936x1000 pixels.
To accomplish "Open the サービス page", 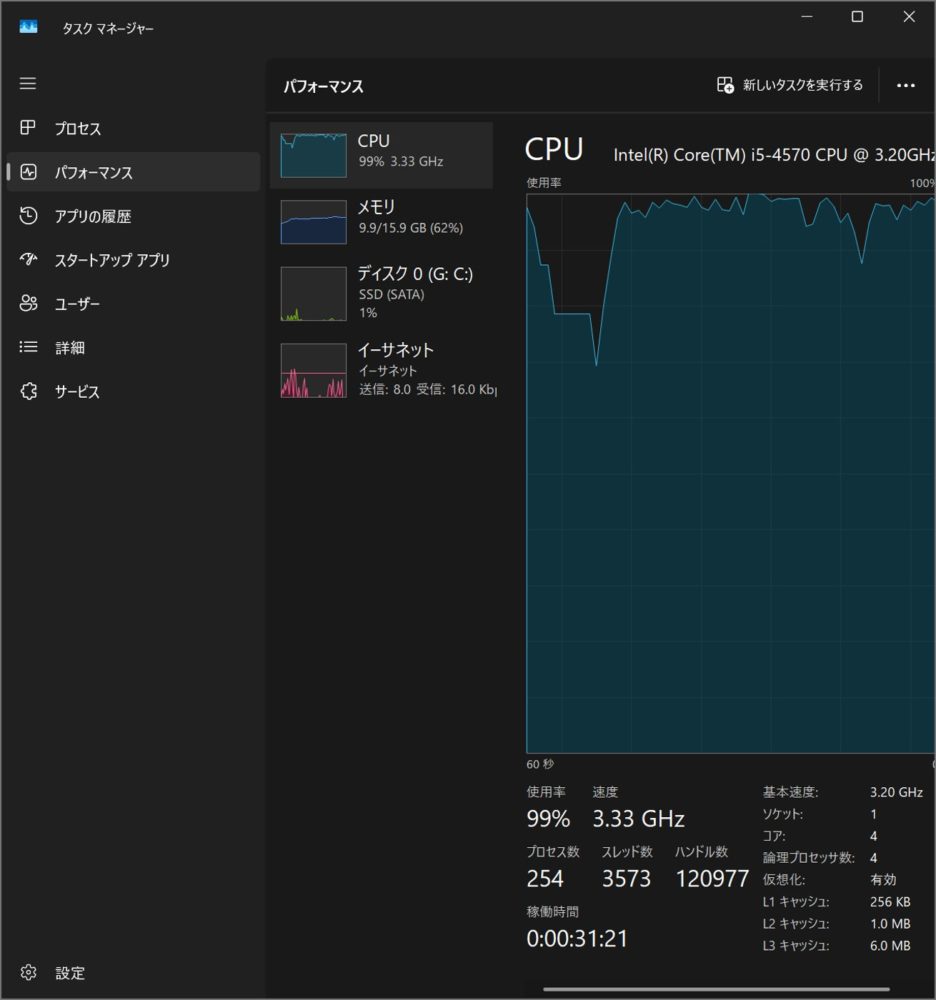I will click(x=133, y=392).
